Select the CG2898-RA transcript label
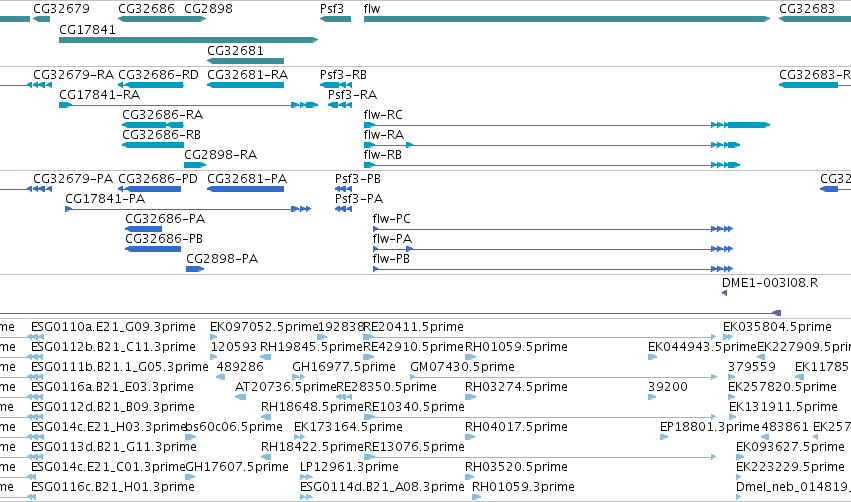 point(220,155)
